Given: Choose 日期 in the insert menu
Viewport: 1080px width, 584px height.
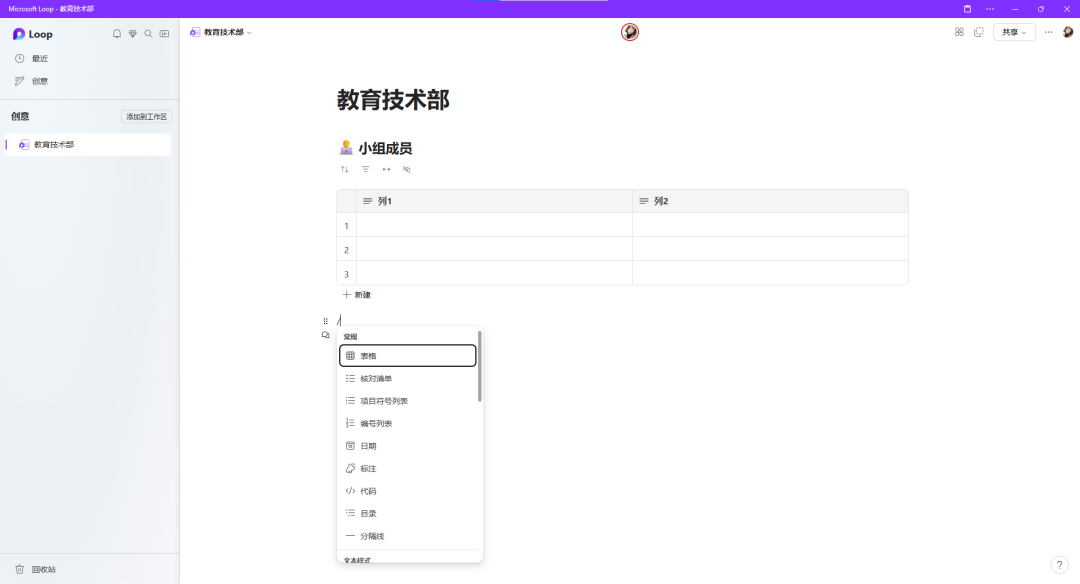Looking at the screenshot, I should [368, 445].
